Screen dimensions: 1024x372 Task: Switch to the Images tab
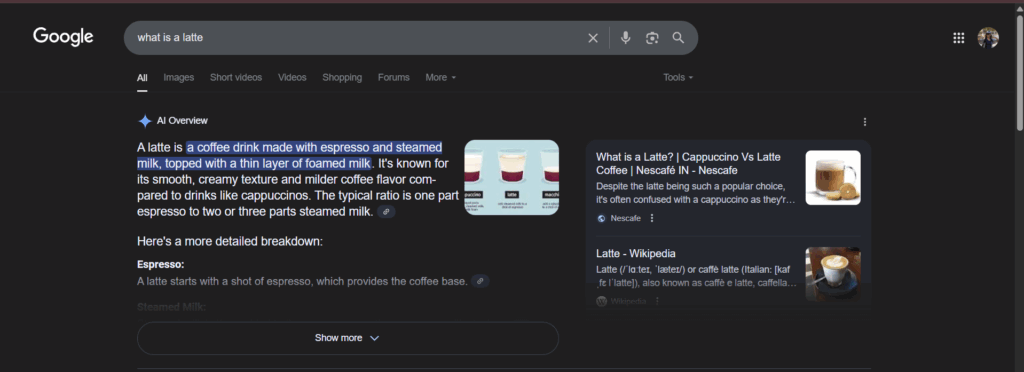click(x=179, y=78)
